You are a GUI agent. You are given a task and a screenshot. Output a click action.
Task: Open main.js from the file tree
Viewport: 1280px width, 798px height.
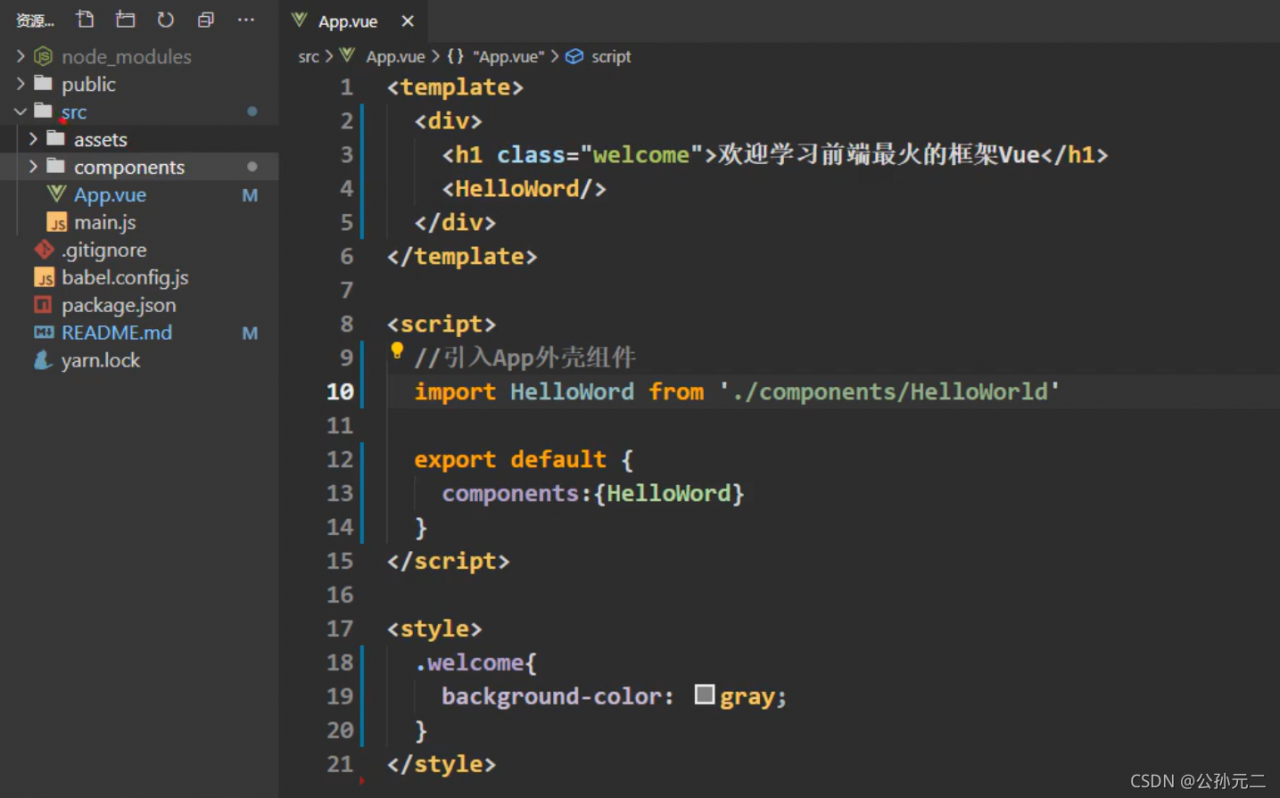[x=104, y=223]
